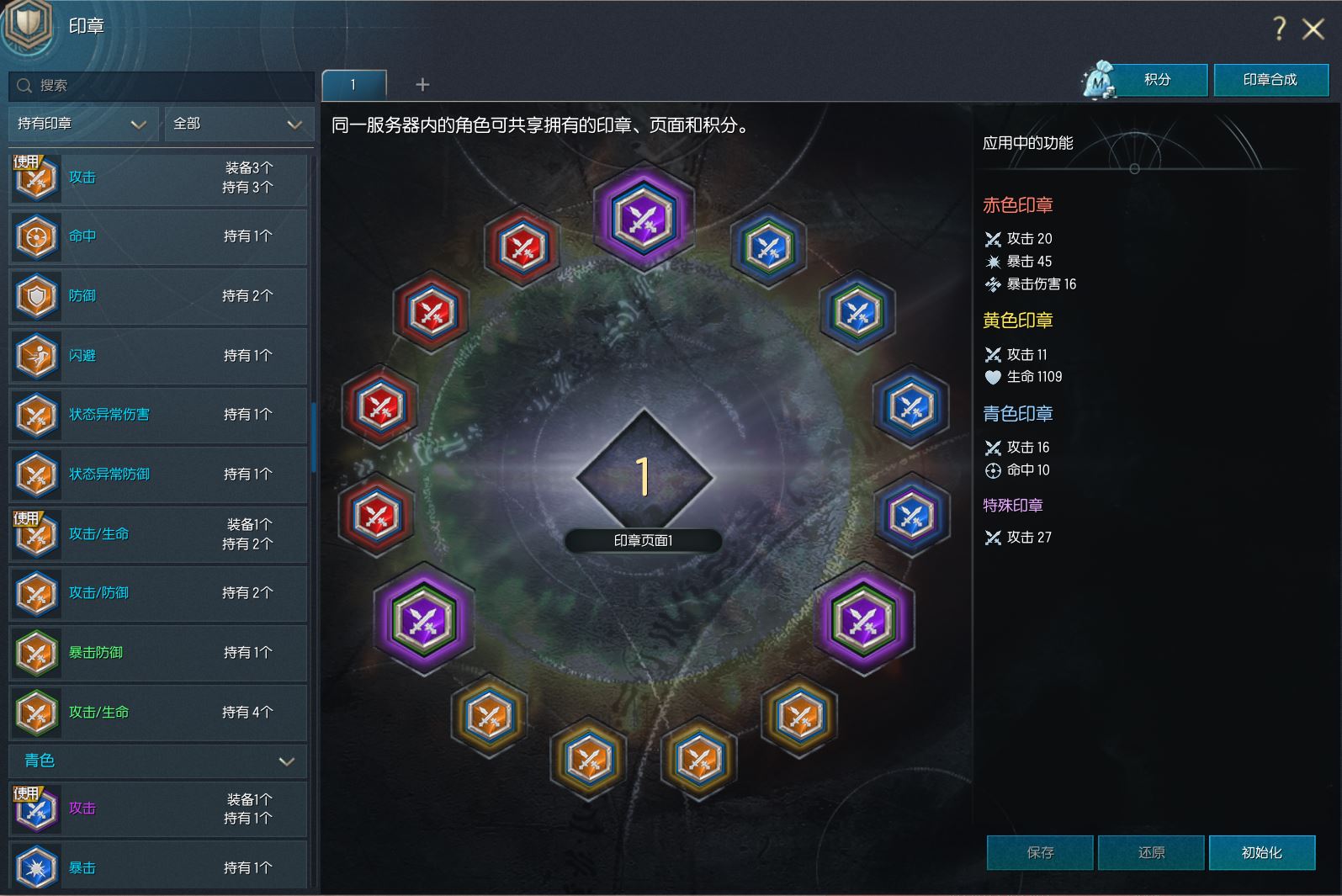
Task: Click the 积分 points button
Action: click(x=1158, y=80)
